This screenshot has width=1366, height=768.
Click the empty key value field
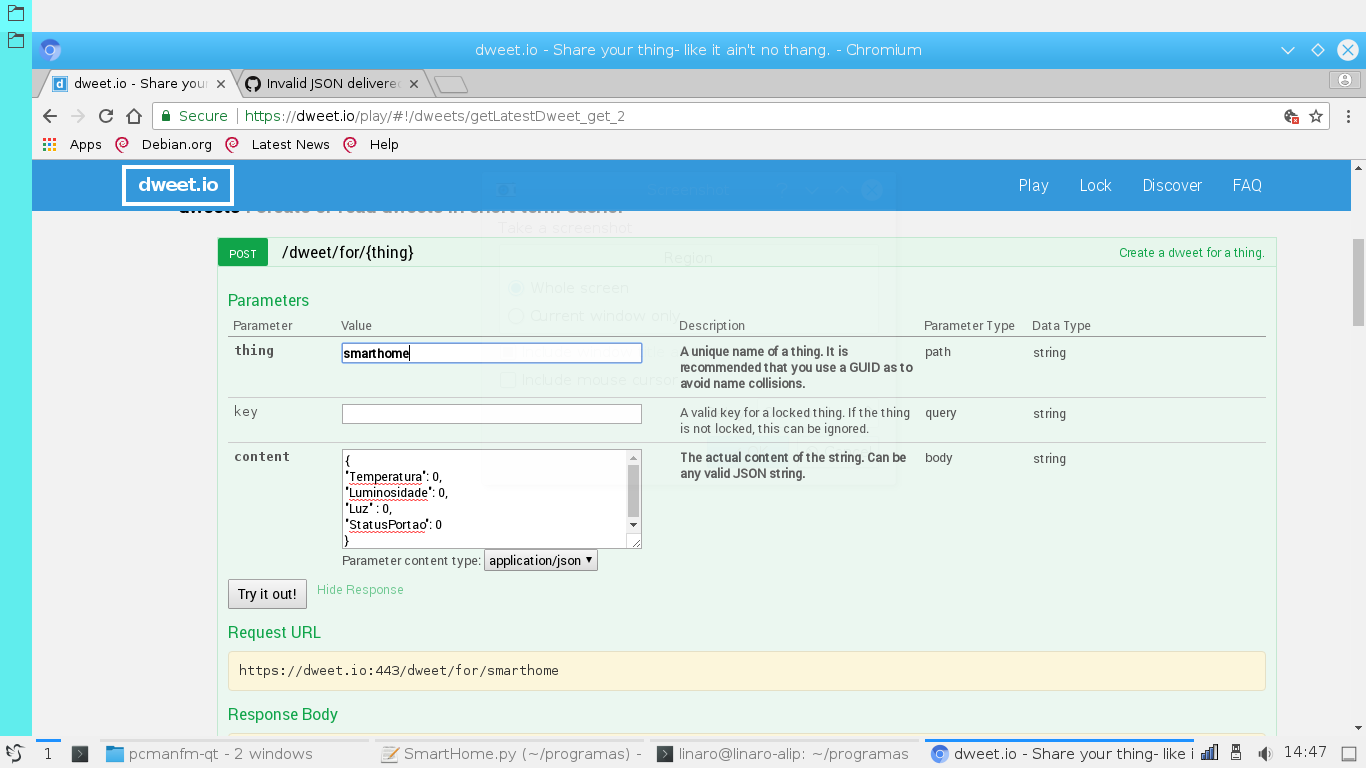click(492, 414)
